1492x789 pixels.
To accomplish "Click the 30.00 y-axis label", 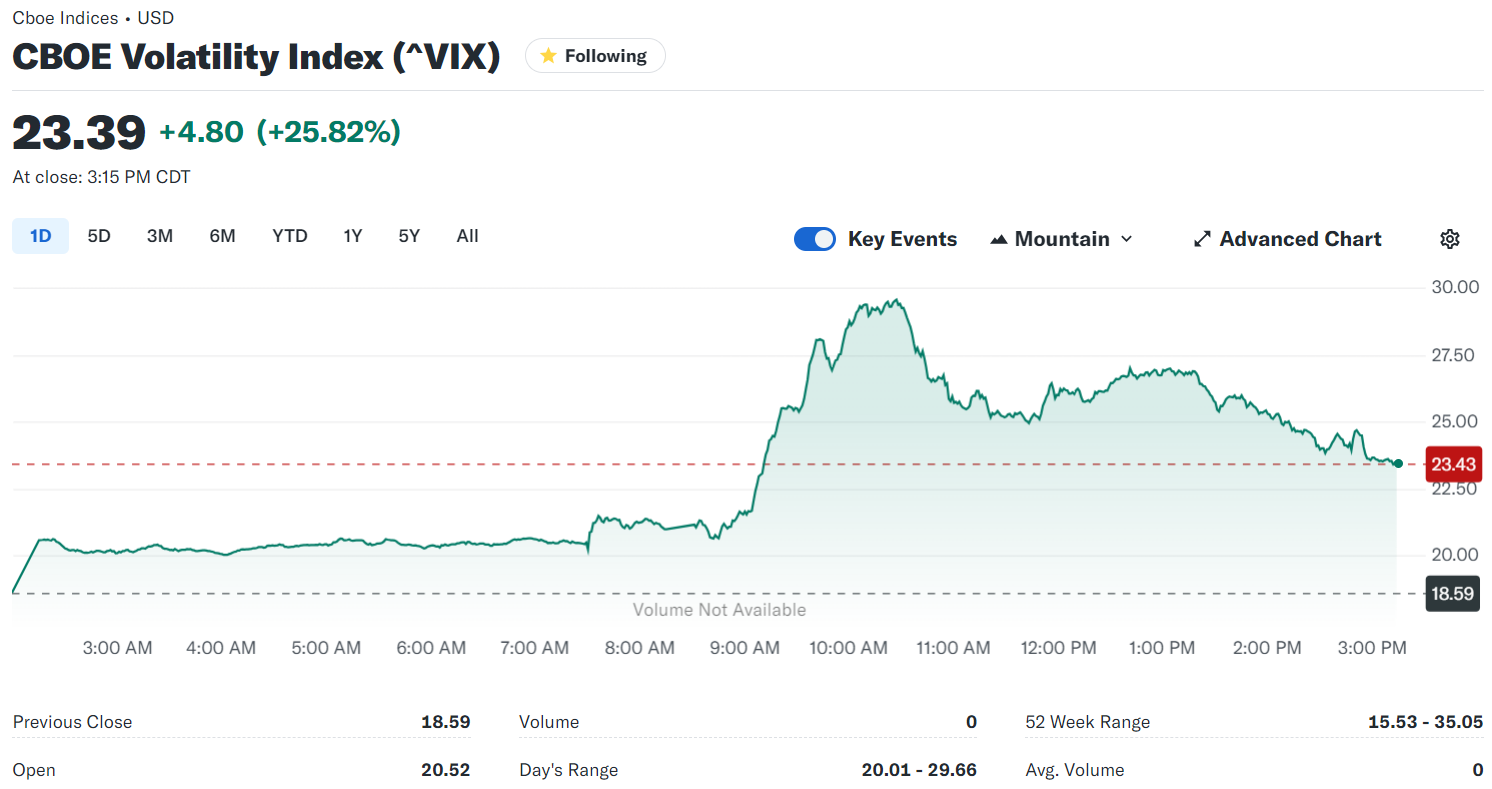I will point(1455,288).
